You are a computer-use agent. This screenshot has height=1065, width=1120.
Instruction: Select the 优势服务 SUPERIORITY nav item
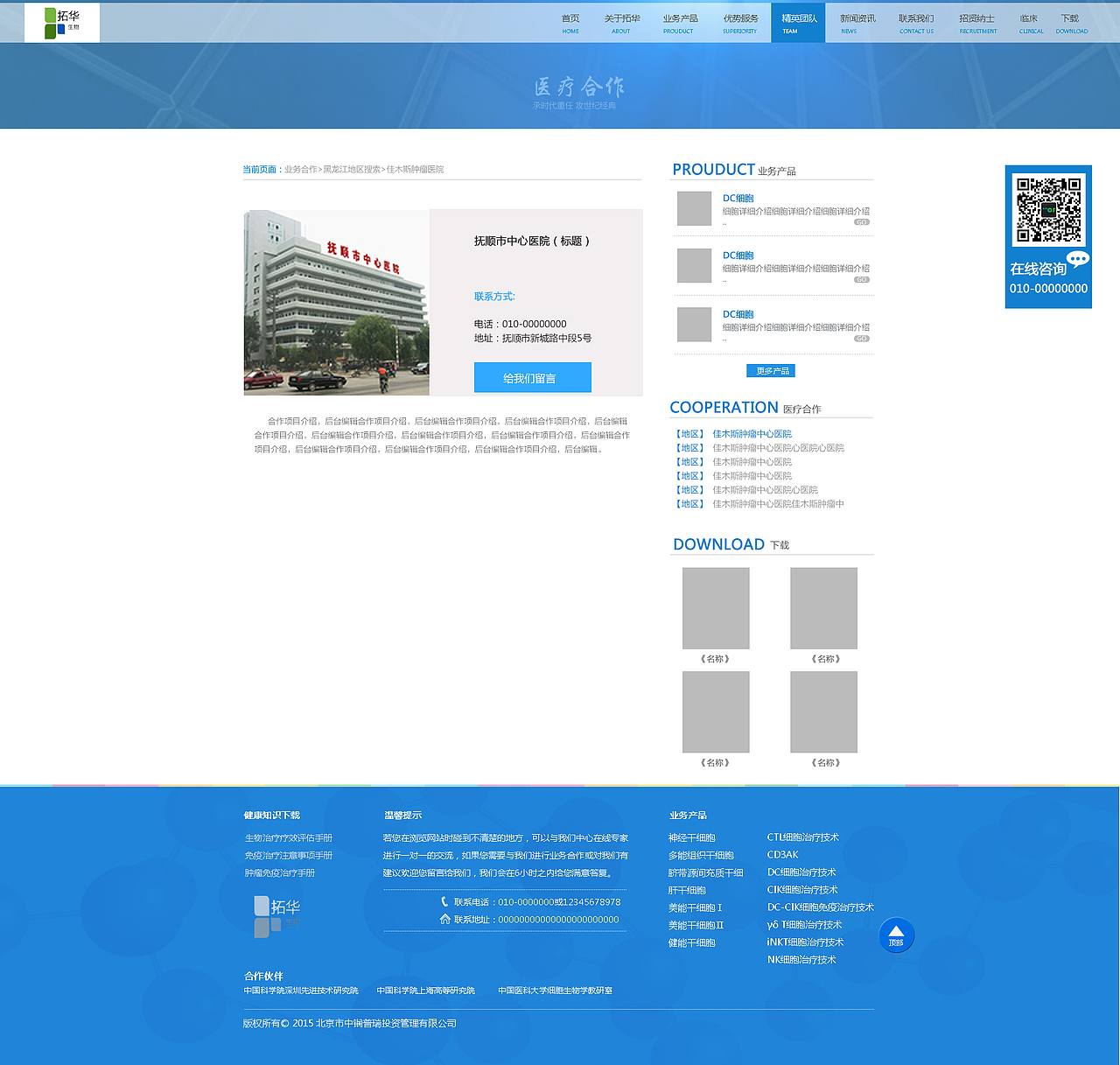[x=740, y=22]
